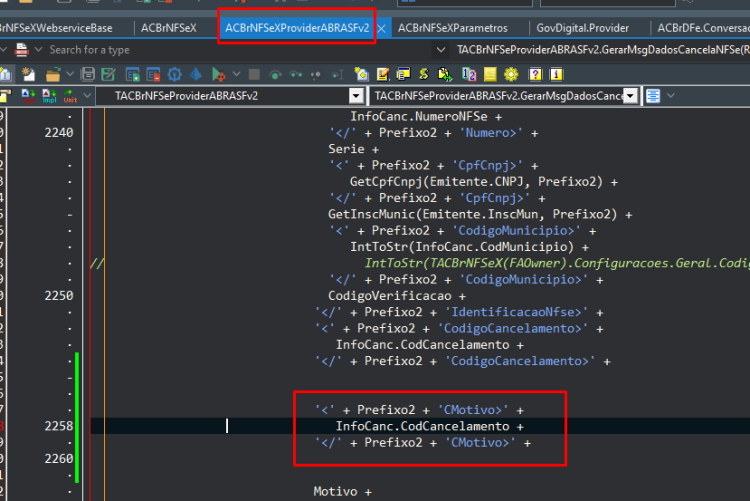Click the yellow info i icon
The width and height of the screenshot is (750, 501).
(x=556, y=74)
